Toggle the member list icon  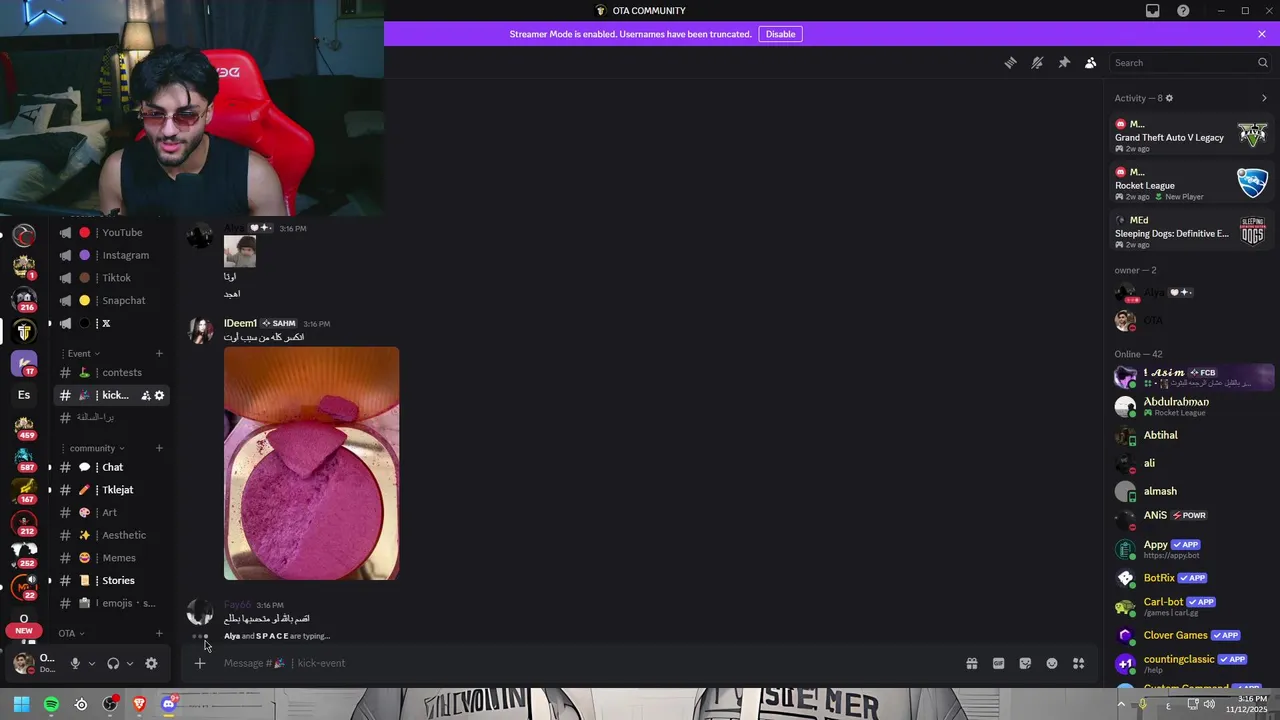(x=1091, y=63)
